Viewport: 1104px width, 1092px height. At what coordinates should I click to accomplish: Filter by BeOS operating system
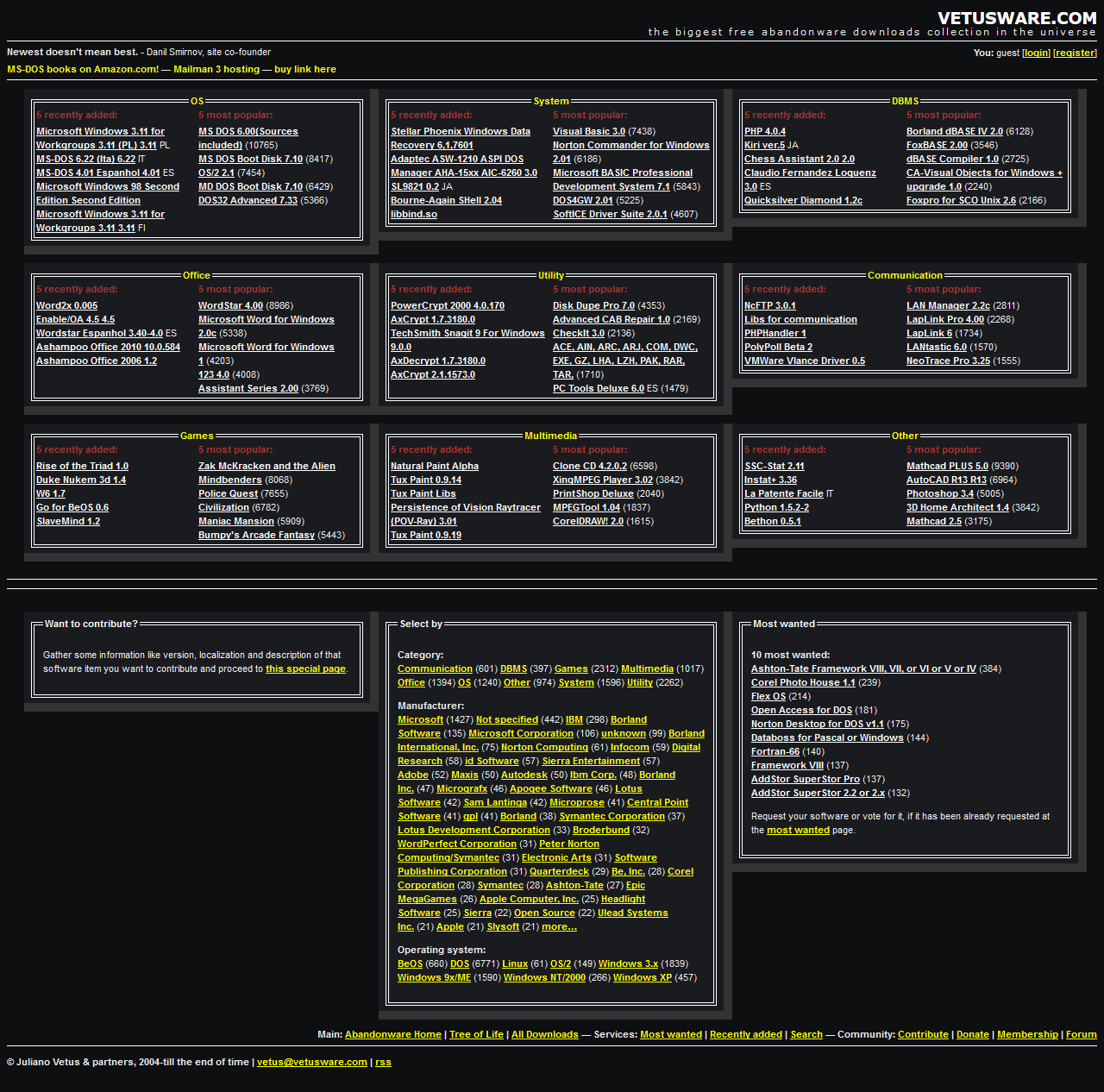click(410, 963)
